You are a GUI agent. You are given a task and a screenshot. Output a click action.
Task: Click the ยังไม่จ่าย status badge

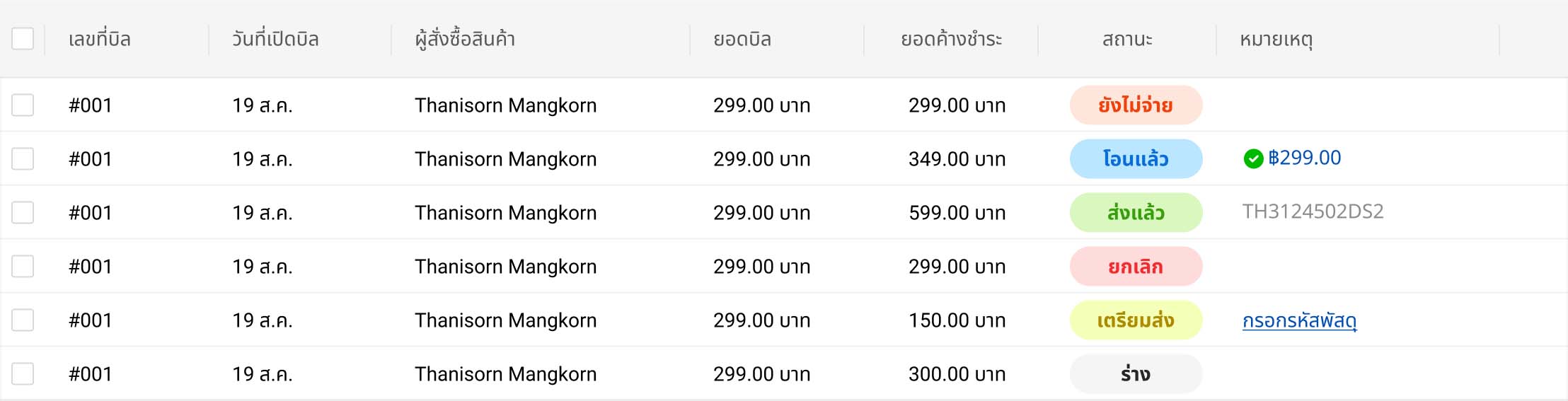(x=1136, y=105)
